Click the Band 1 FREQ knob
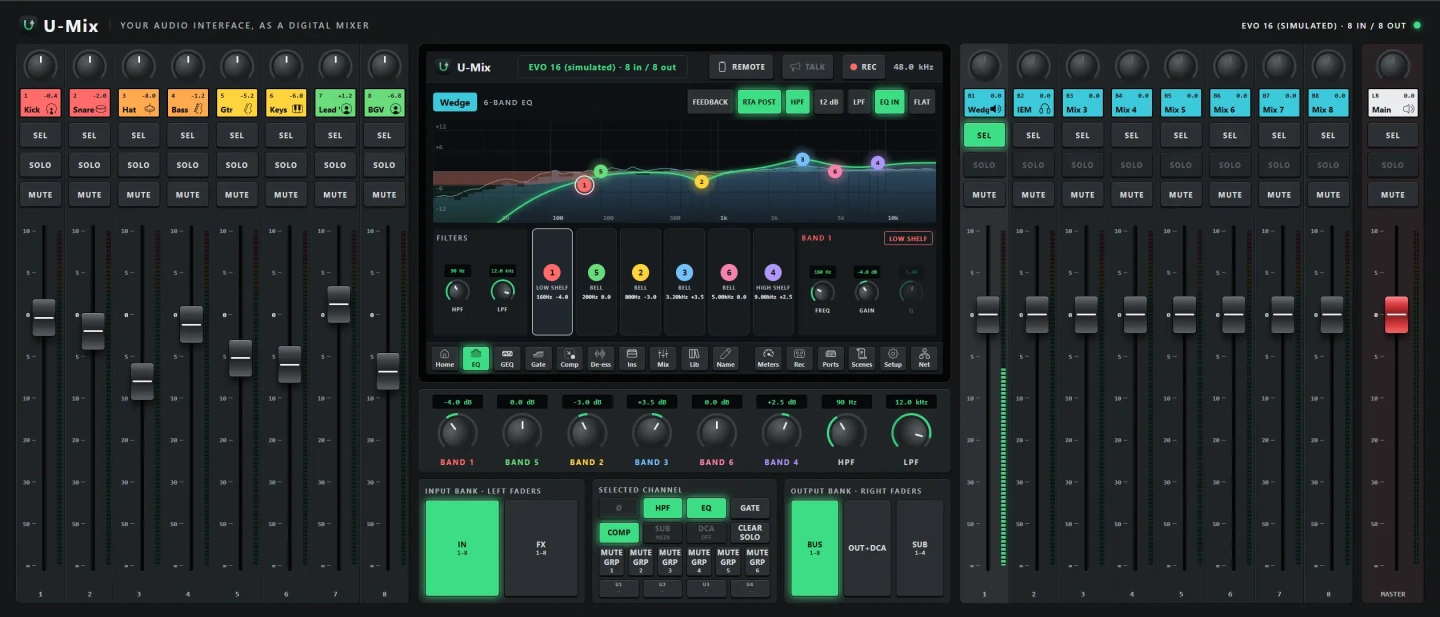 click(823, 292)
